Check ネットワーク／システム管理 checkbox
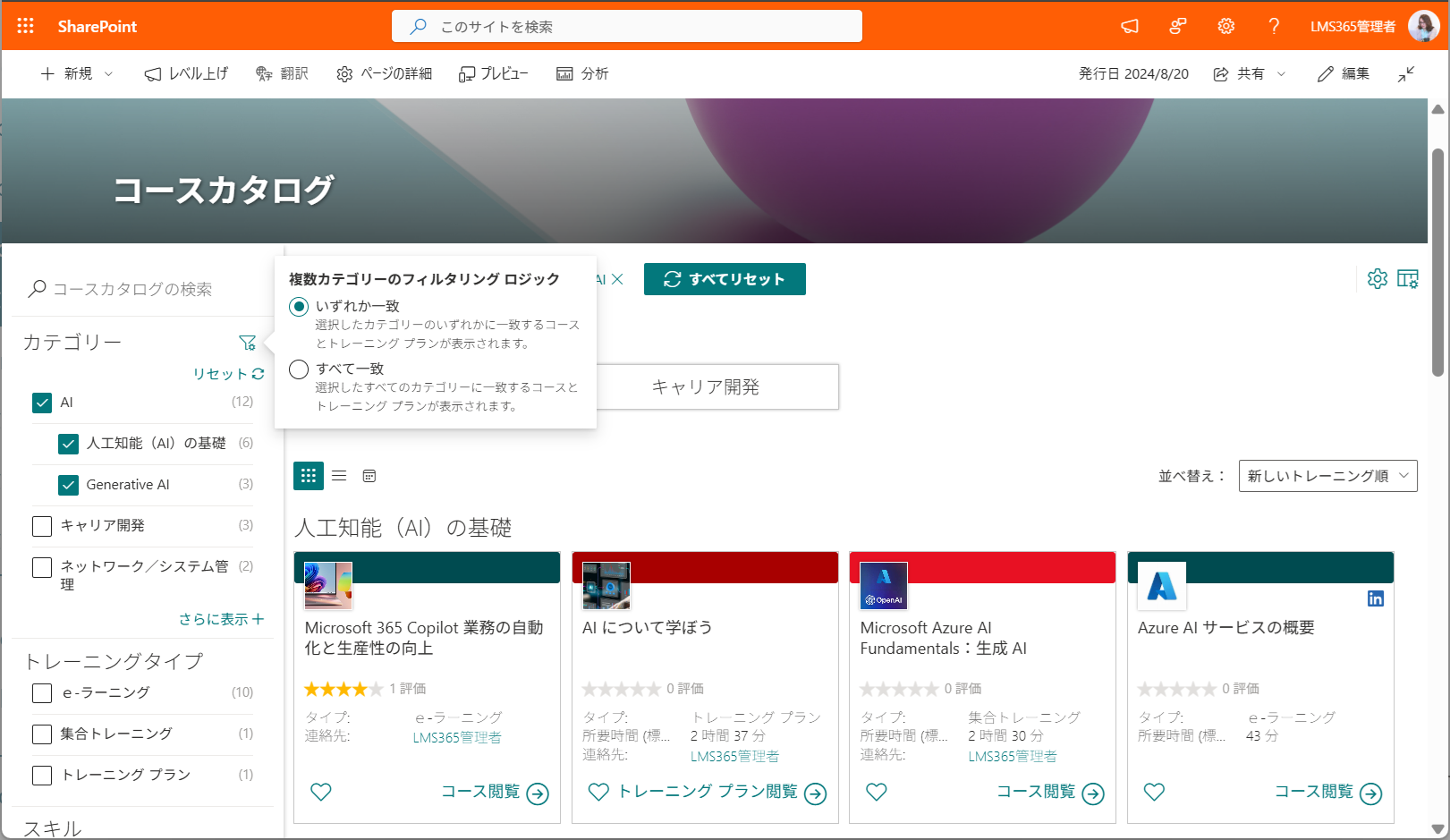This screenshot has height=840, width=1450. (42, 567)
